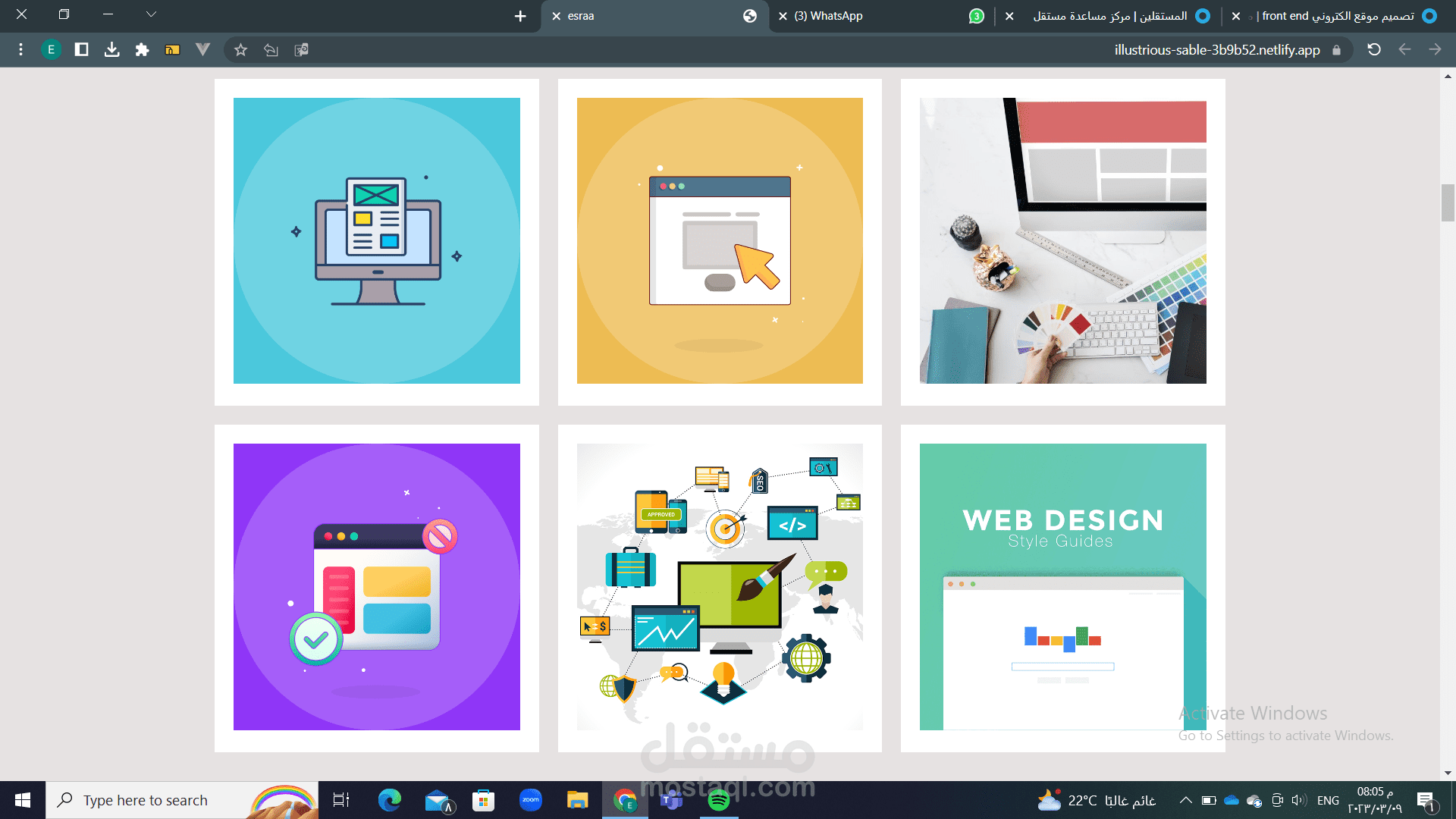Click the Type here to search box
Image resolution: width=1456 pixels, height=819 pixels.
[182, 800]
